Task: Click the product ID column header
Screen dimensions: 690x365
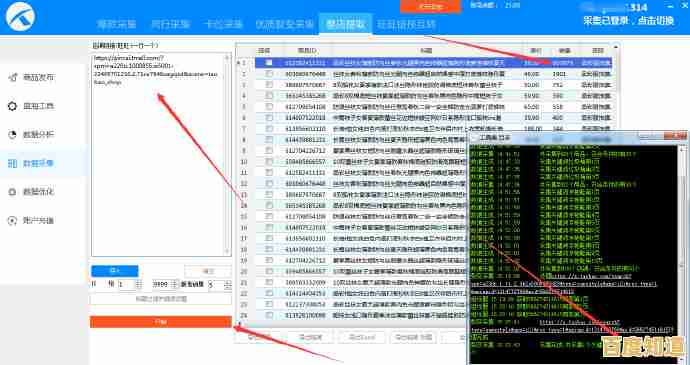Action: [307, 51]
